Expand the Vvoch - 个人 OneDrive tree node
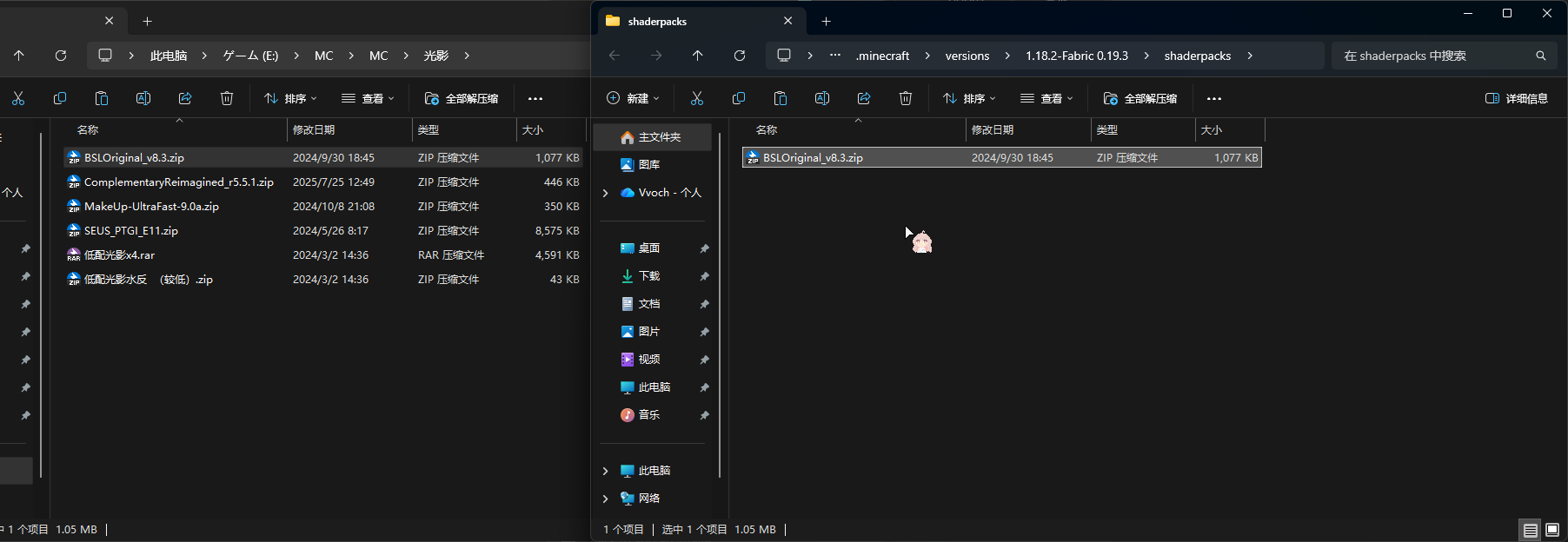Image resolution: width=1568 pixels, height=542 pixels. pyautogui.click(x=606, y=193)
